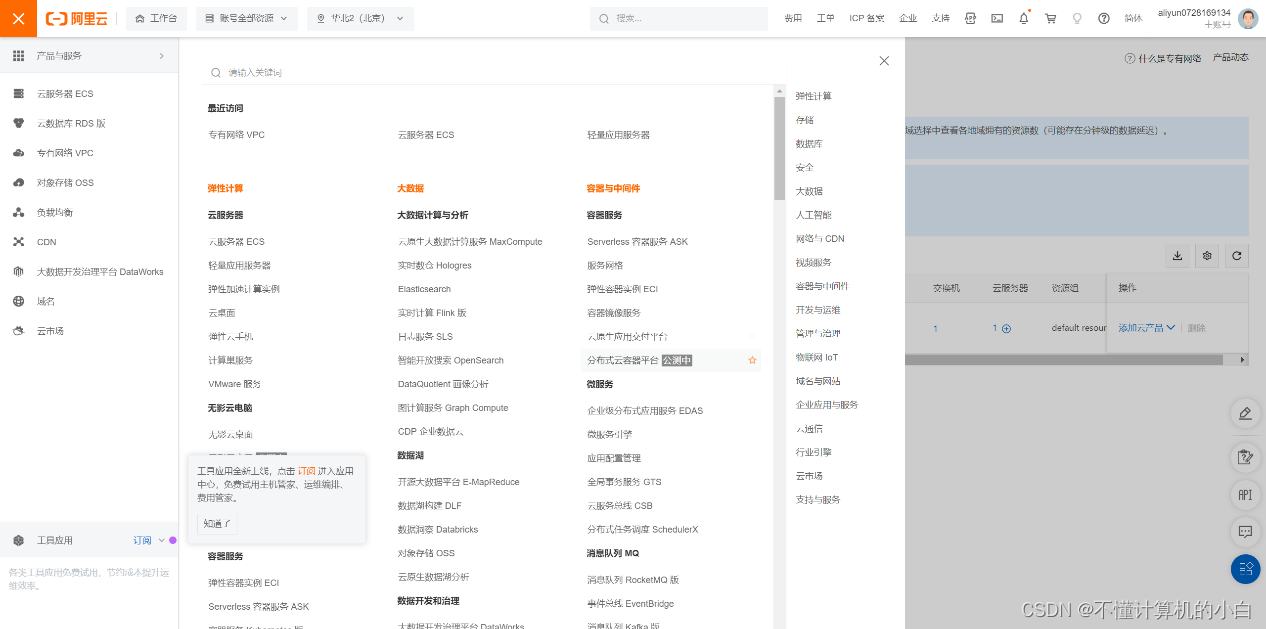Open the 企业 menu in the top bar
Viewport: 1266px width, 629px height.
pos(908,18)
